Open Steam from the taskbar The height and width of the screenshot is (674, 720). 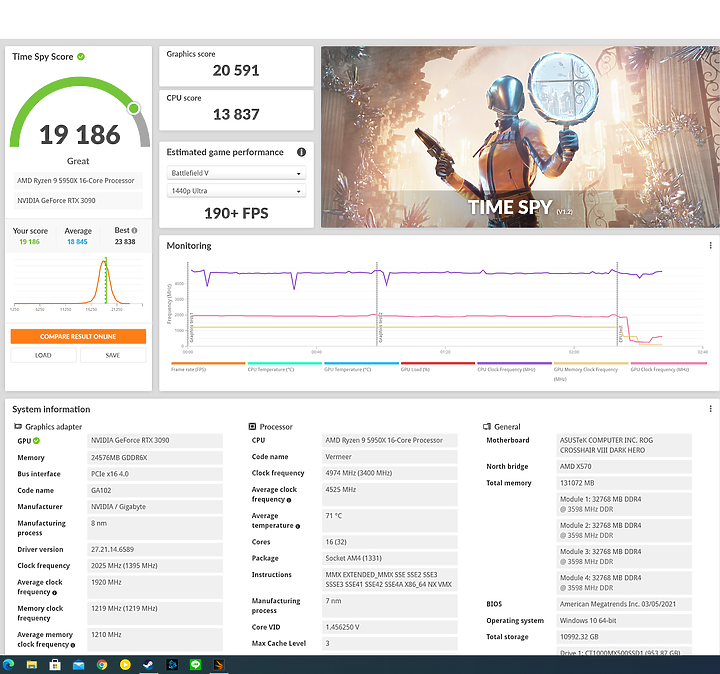(148, 664)
